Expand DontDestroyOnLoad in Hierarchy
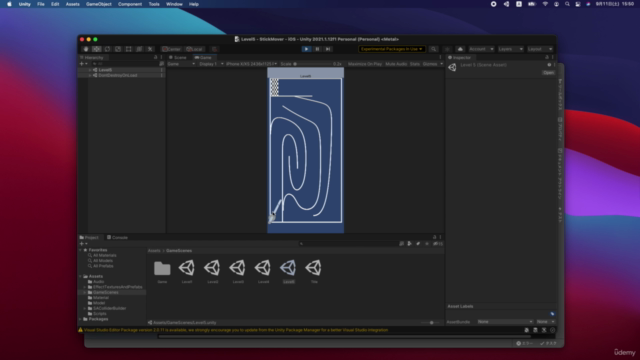Viewport: 640px width, 360px height. tap(90, 75)
